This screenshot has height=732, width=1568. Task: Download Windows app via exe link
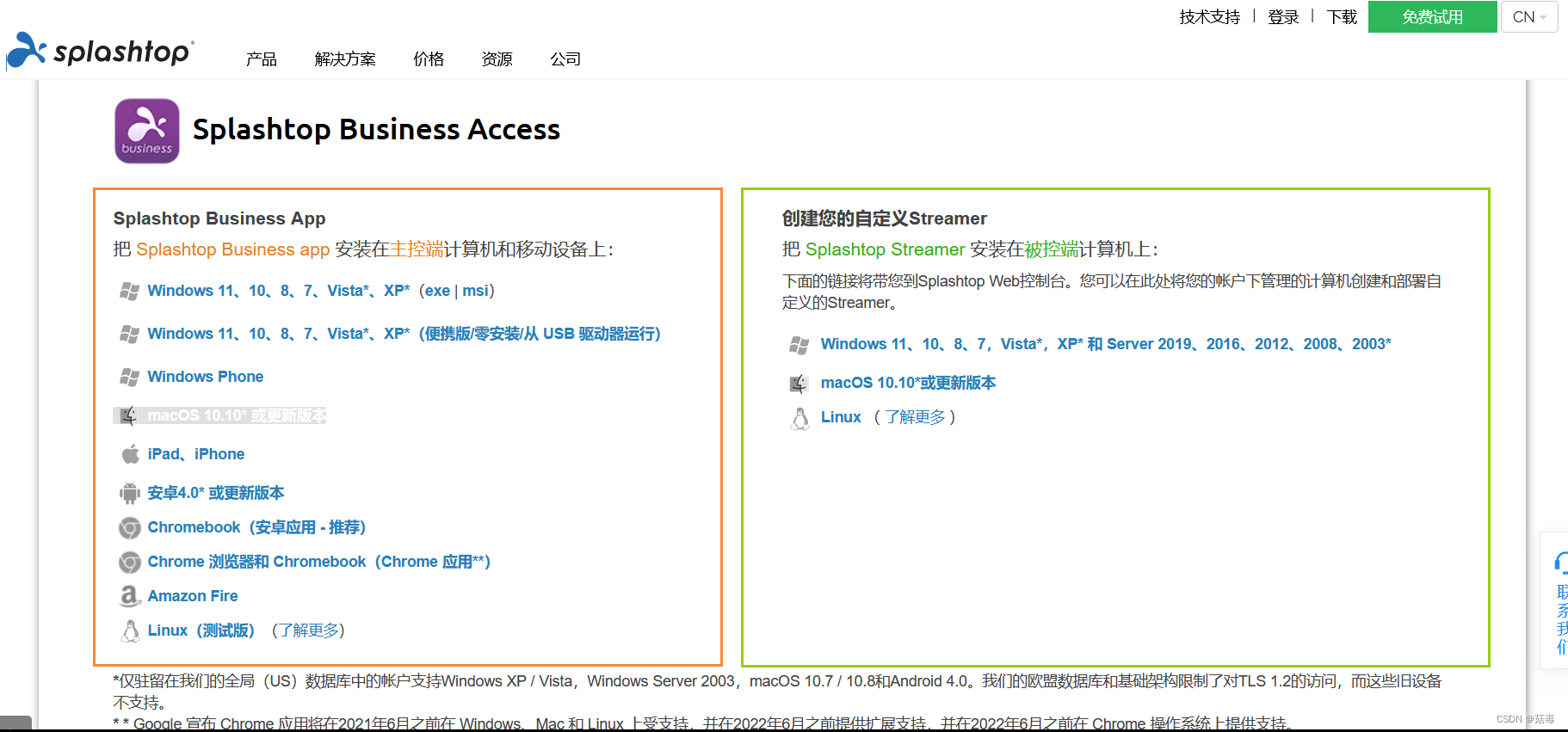pyautogui.click(x=437, y=291)
